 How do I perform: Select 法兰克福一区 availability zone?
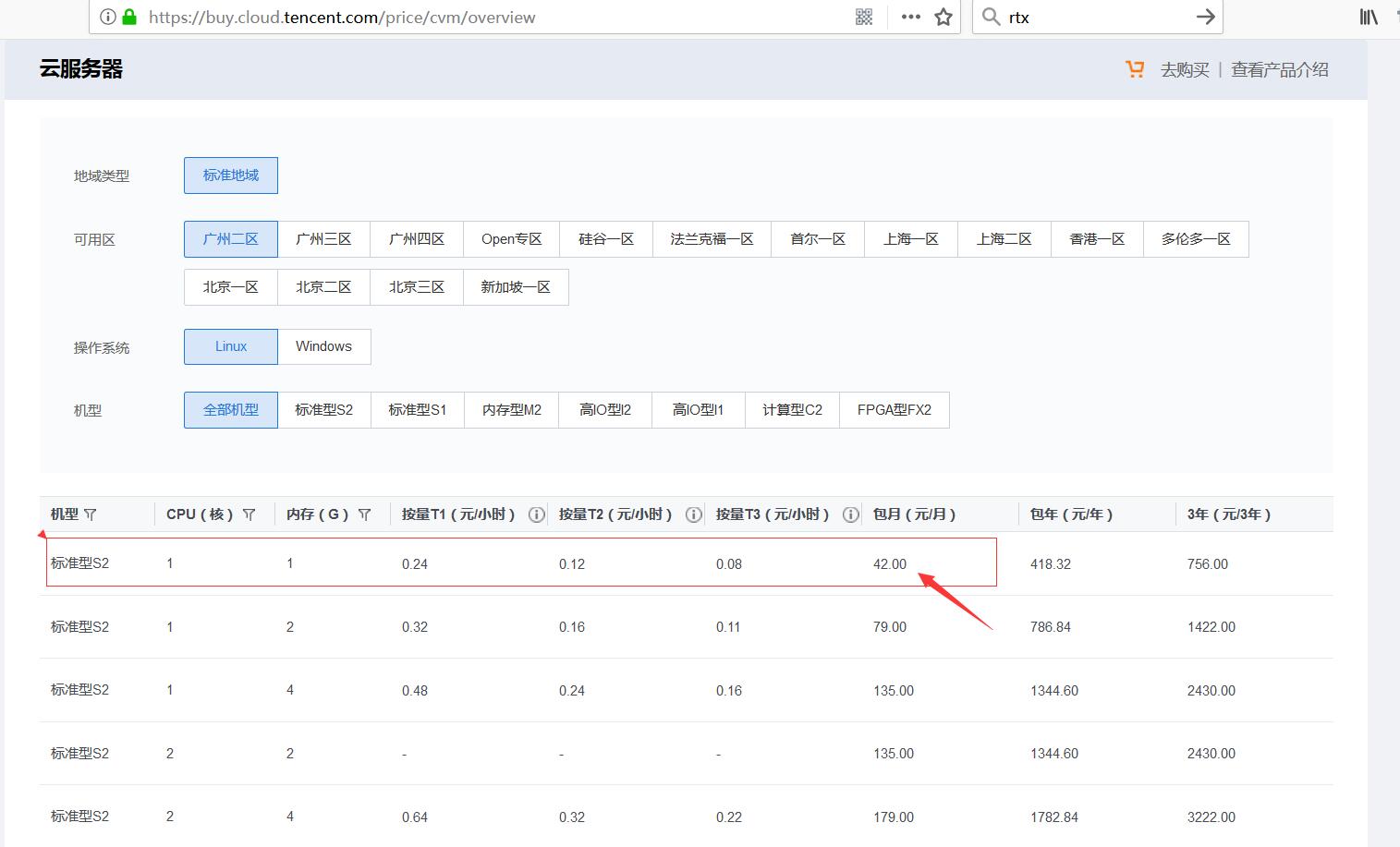[712, 239]
